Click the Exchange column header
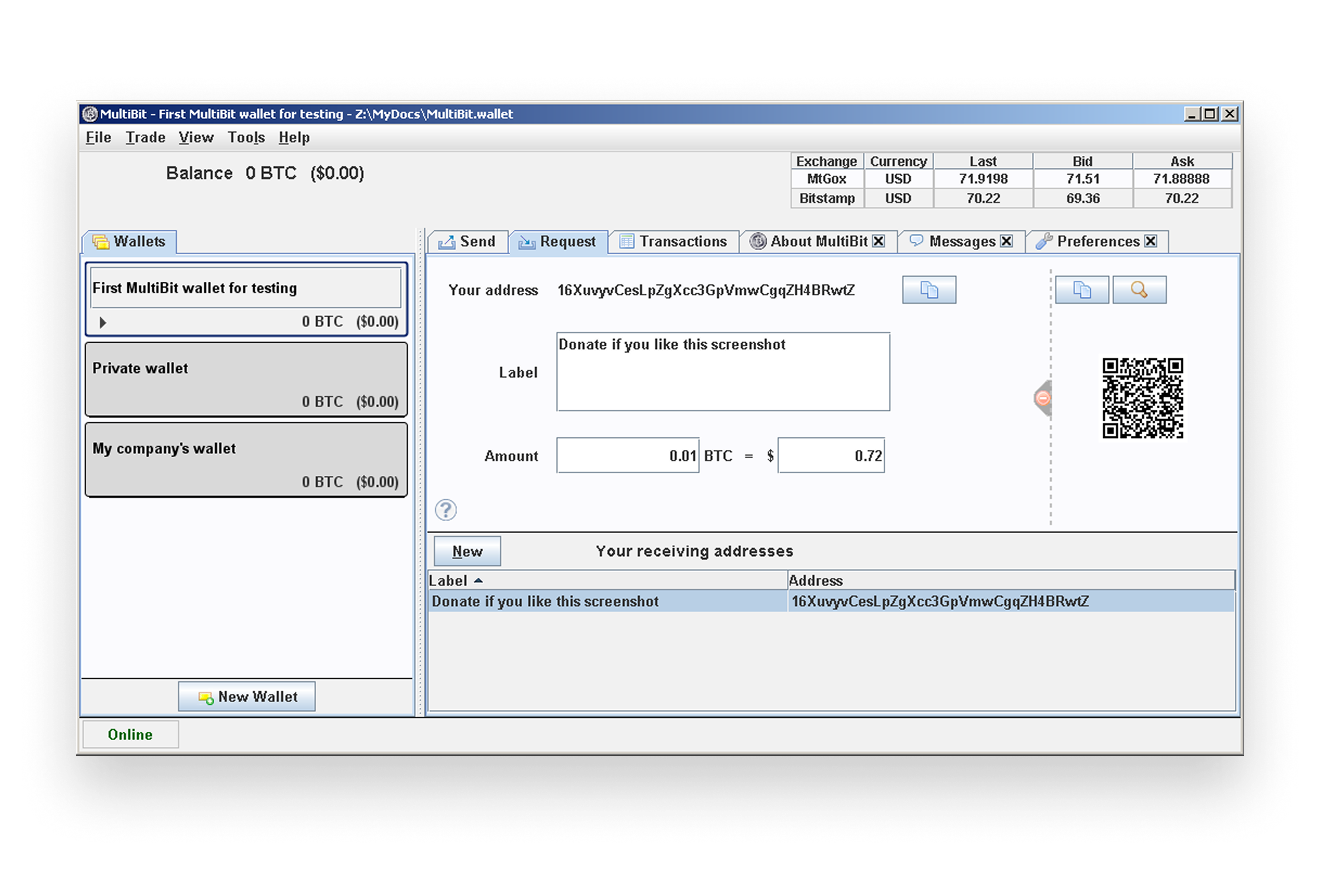The width and height of the screenshot is (1320, 888). click(x=827, y=161)
